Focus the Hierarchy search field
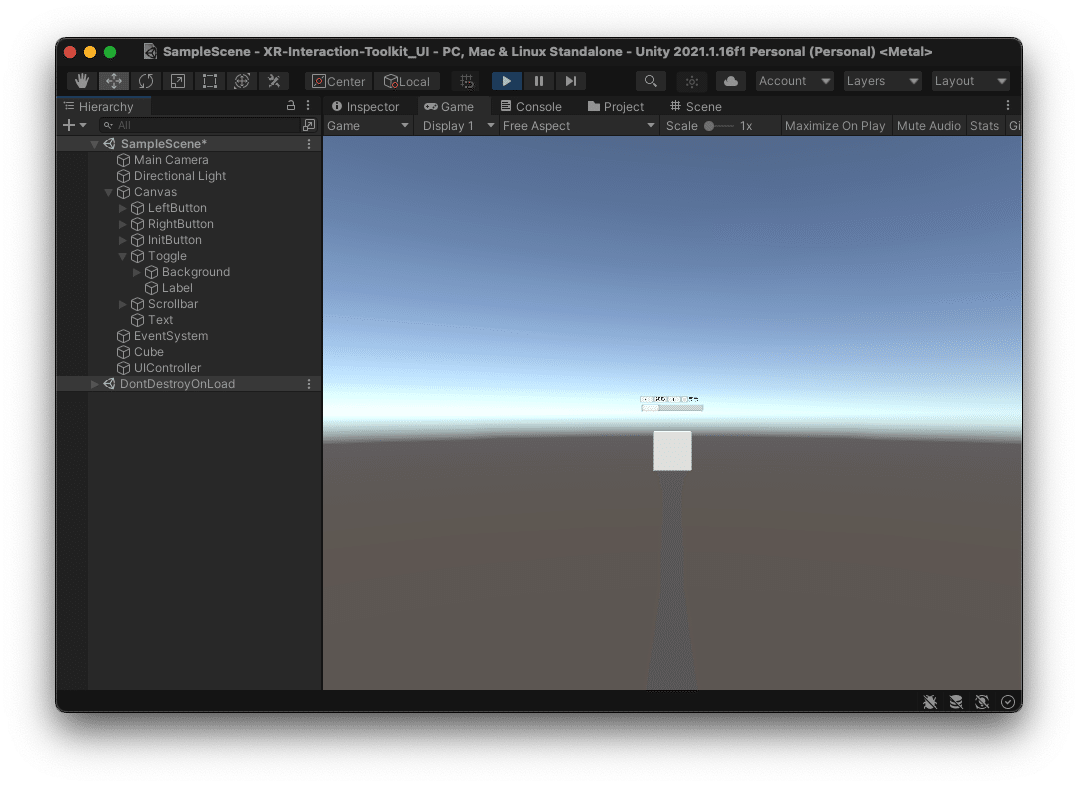 (x=199, y=125)
